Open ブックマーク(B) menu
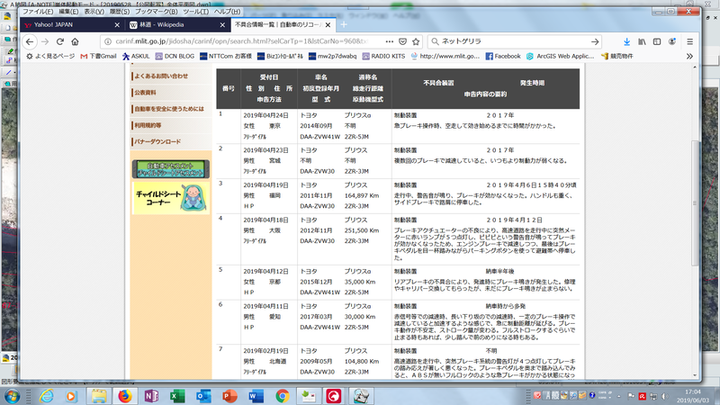Viewport: 720px width, 405px height. coord(156,11)
